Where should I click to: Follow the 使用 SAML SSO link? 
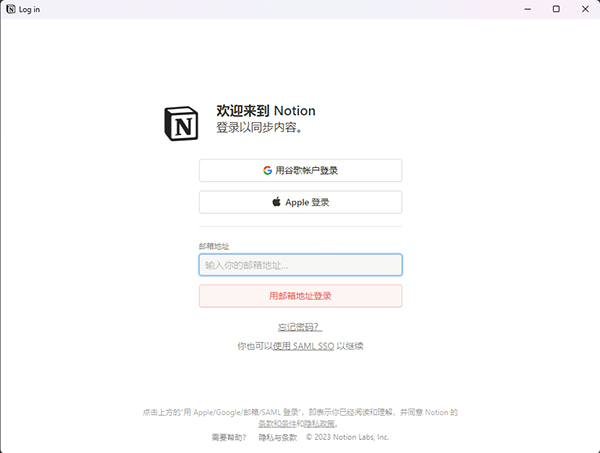click(x=303, y=346)
